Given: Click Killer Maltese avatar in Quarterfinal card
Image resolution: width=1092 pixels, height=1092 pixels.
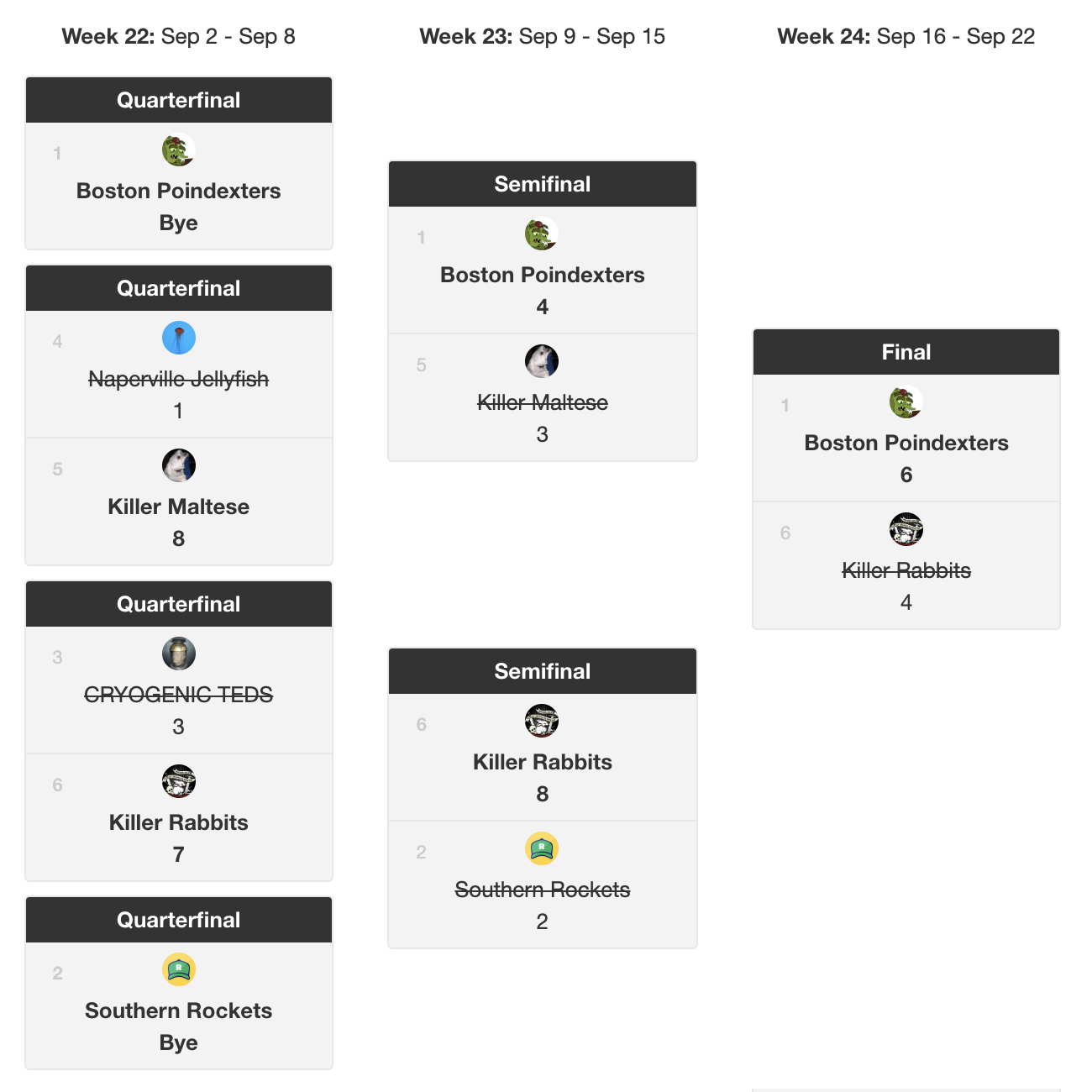Looking at the screenshot, I should pyautogui.click(x=179, y=466).
